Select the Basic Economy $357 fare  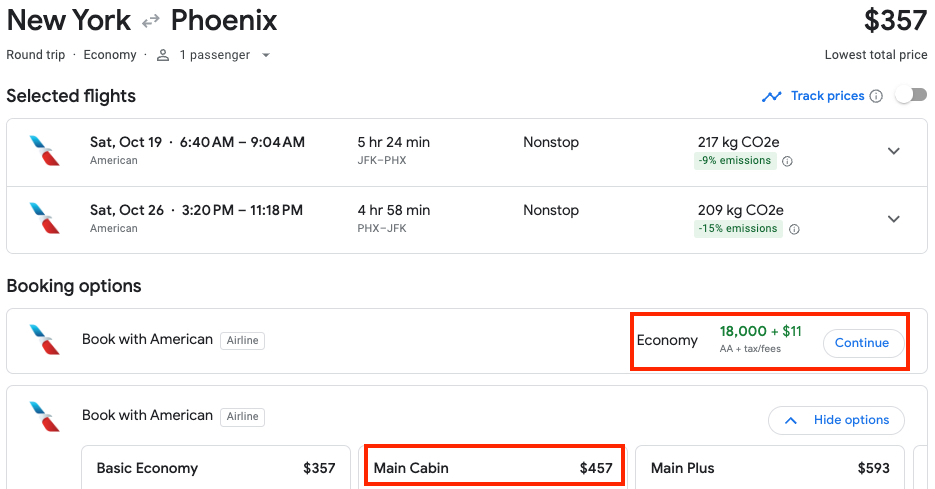(x=216, y=468)
